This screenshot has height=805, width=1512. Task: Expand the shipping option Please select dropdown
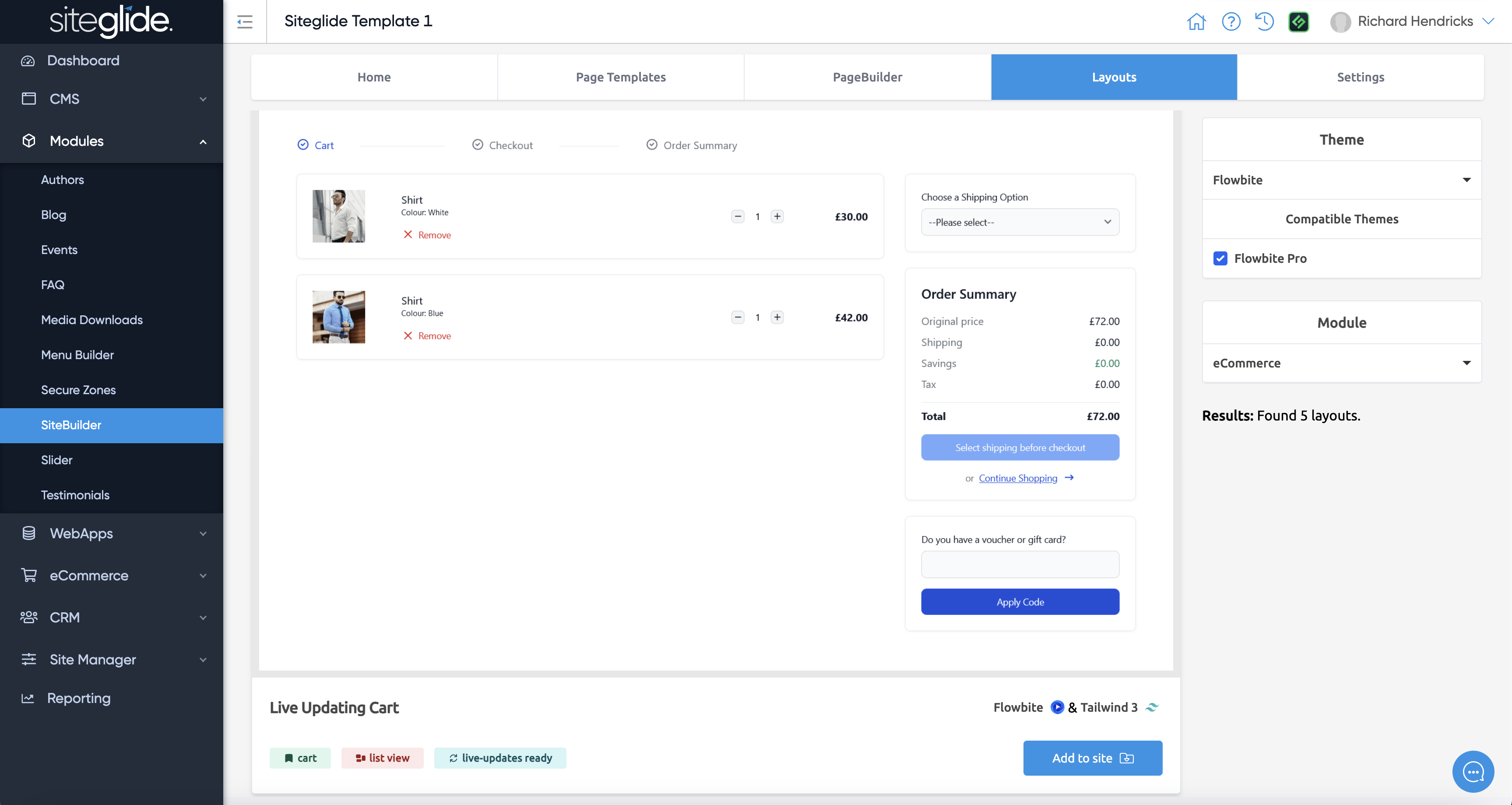[1020, 222]
